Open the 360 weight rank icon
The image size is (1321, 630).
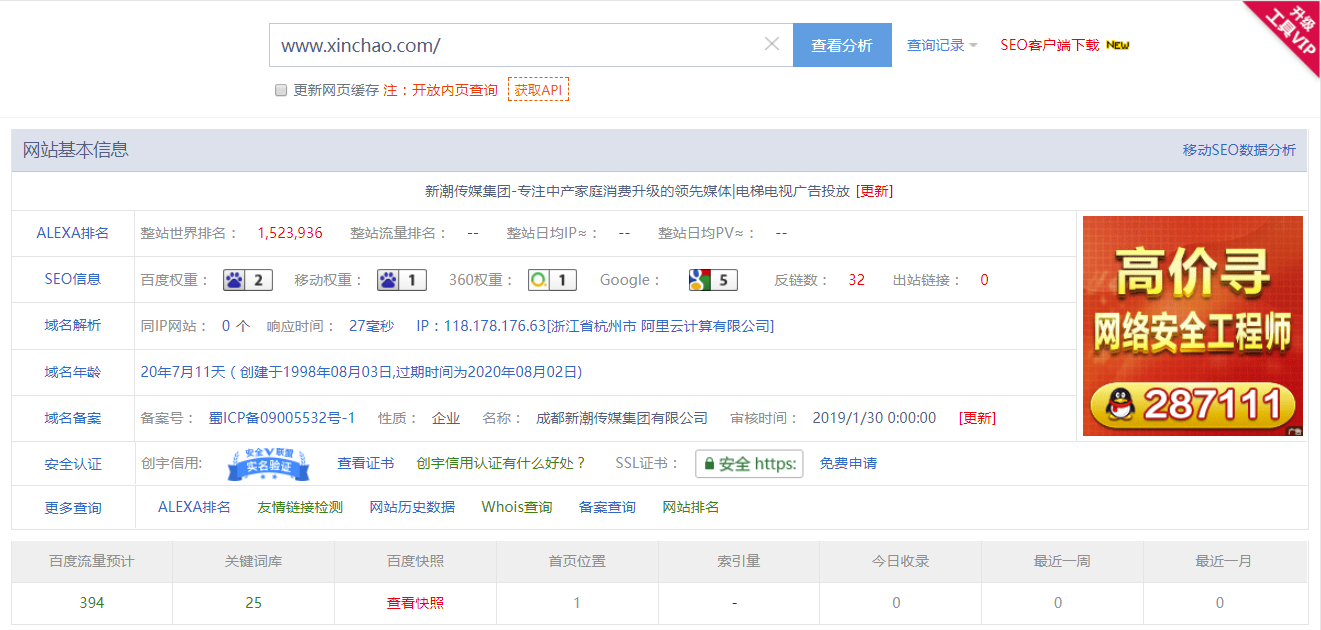(x=539, y=279)
